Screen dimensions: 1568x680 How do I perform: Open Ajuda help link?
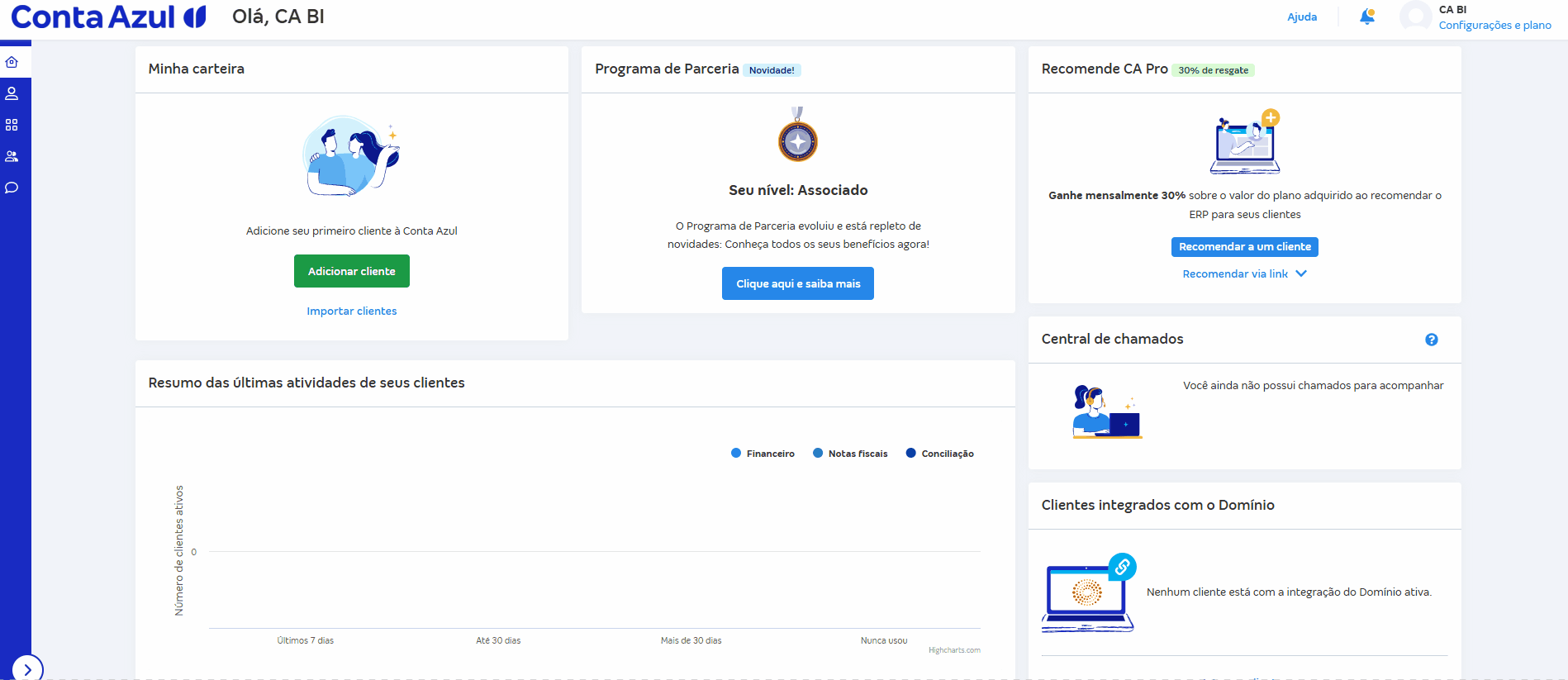tap(1302, 17)
